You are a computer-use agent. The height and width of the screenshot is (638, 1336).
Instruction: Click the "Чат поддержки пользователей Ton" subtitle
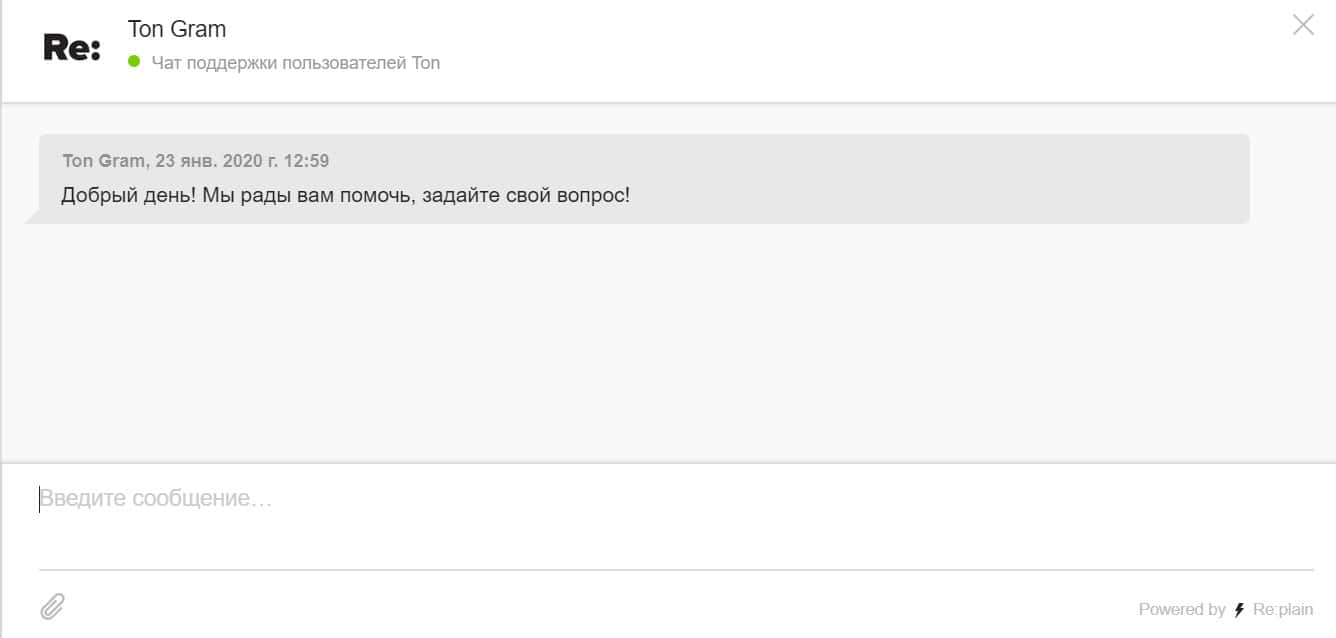pyautogui.click(x=295, y=63)
